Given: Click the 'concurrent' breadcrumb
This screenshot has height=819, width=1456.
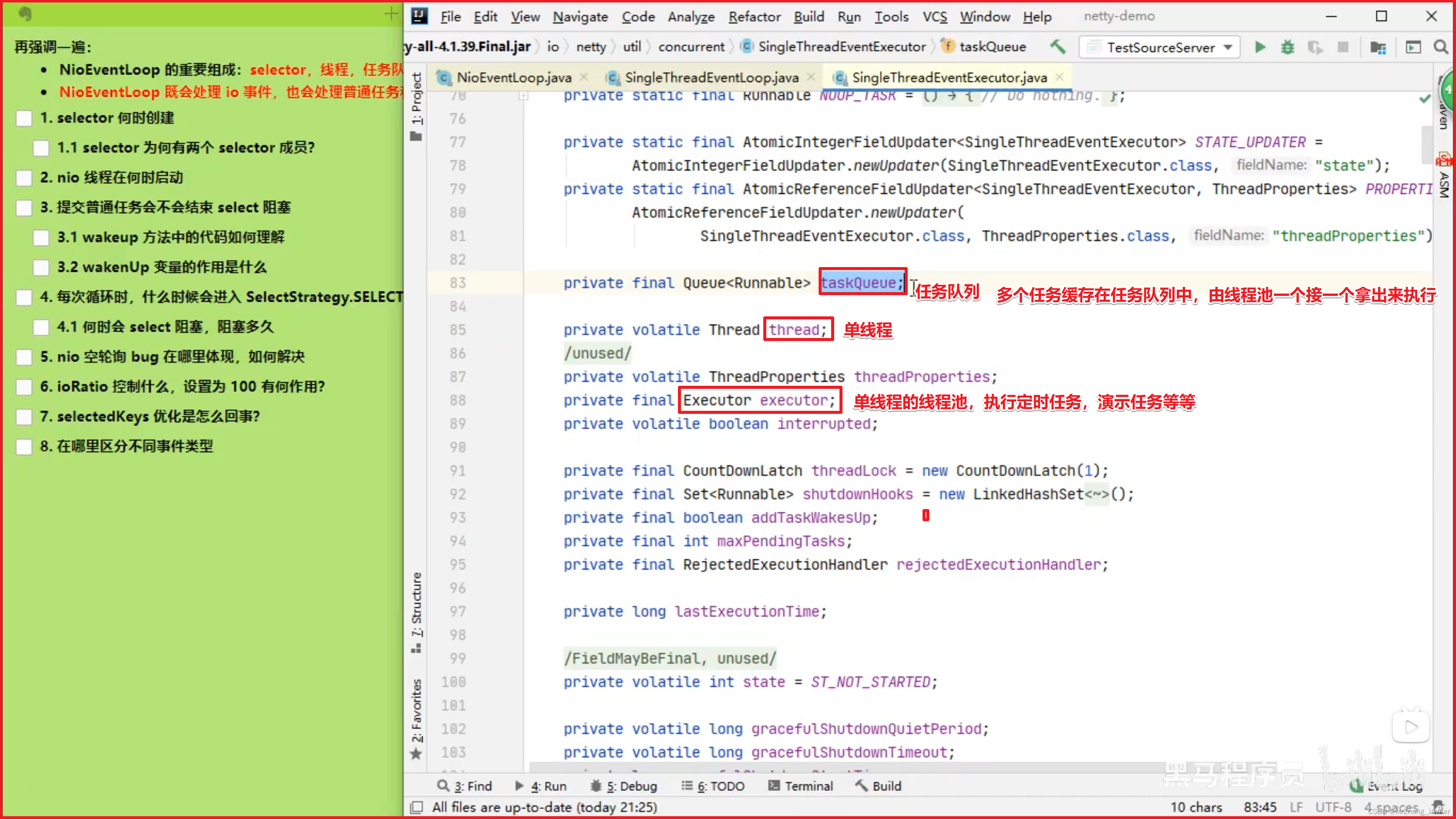Looking at the screenshot, I should (691, 47).
